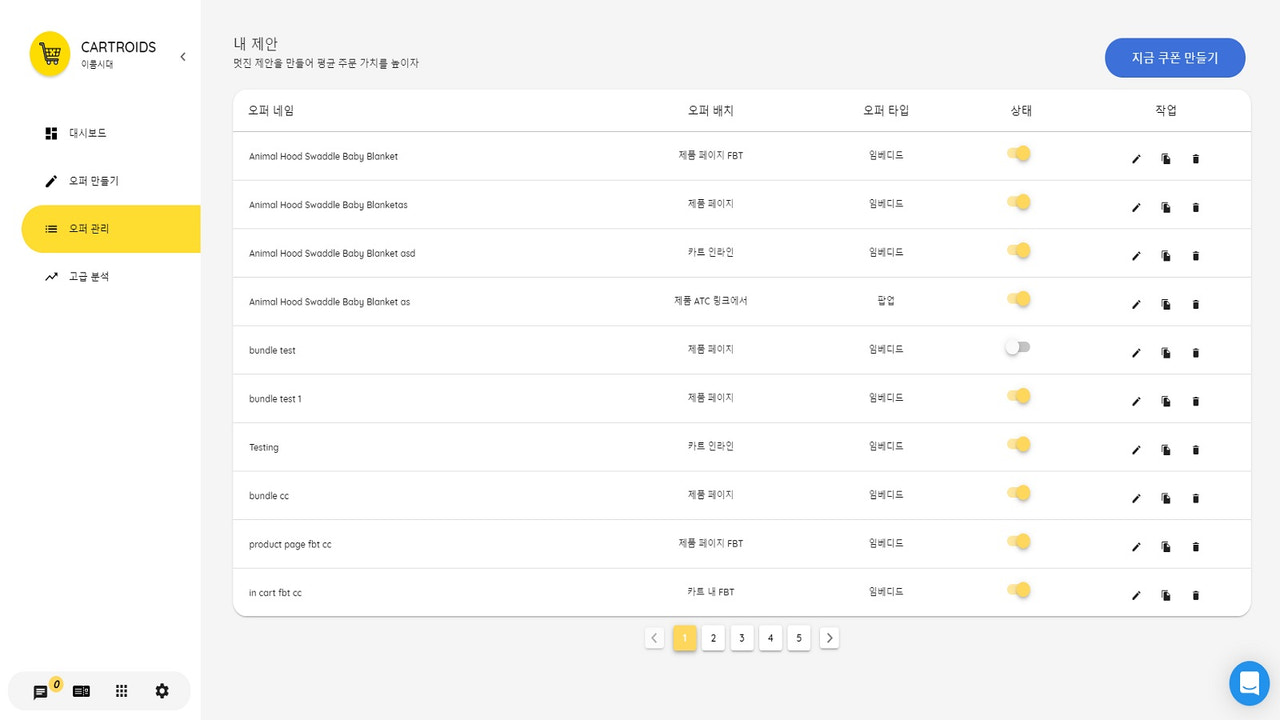
Task: Duplicate the Blanket asd offer
Action: click(1166, 256)
